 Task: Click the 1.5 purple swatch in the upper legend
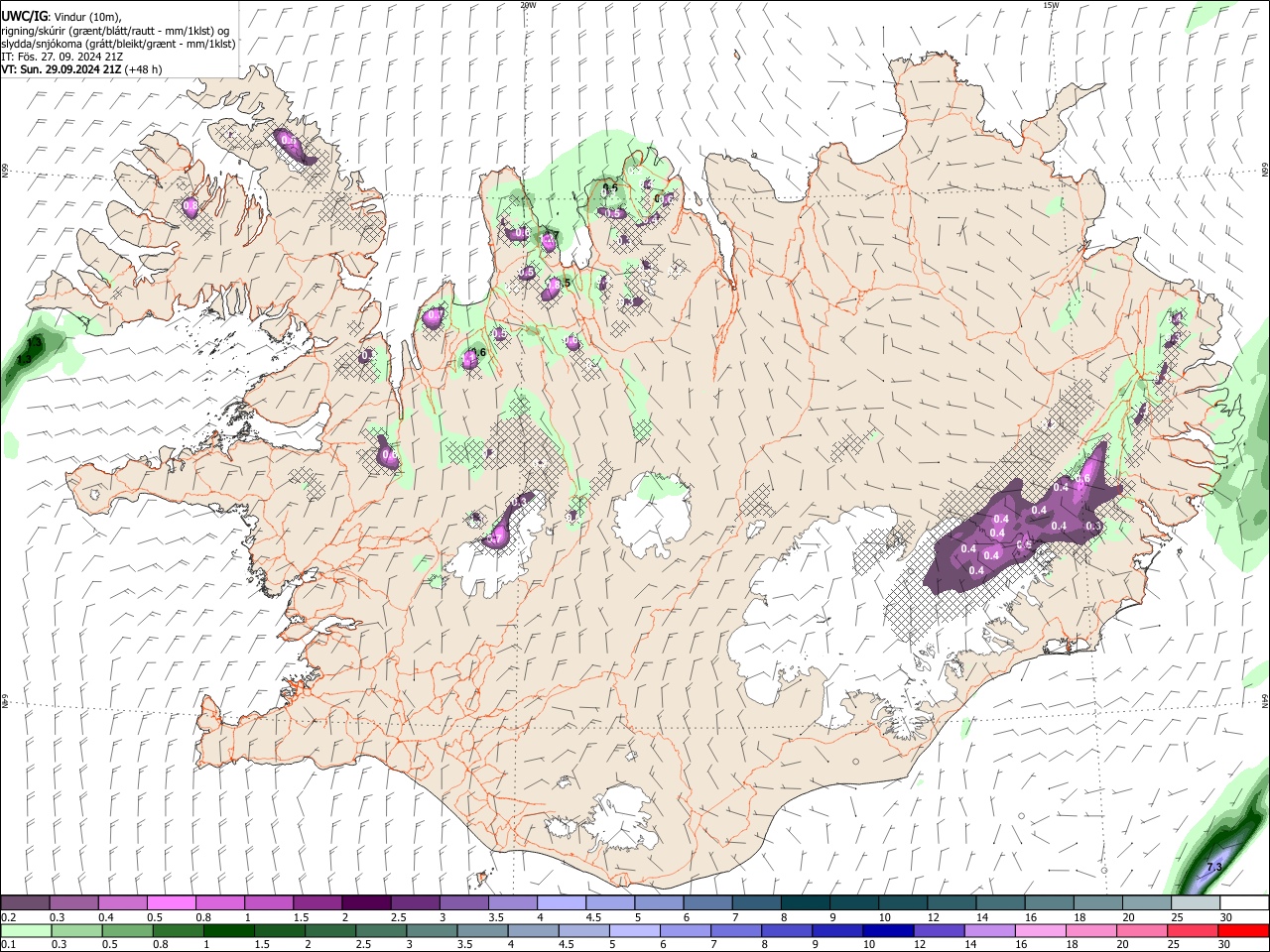(x=317, y=902)
